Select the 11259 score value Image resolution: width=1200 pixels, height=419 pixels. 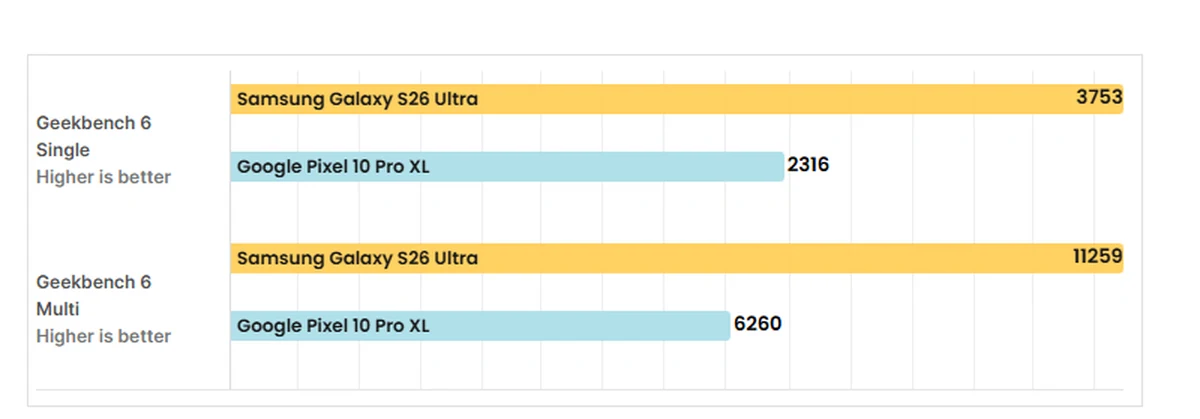pos(1097,257)
